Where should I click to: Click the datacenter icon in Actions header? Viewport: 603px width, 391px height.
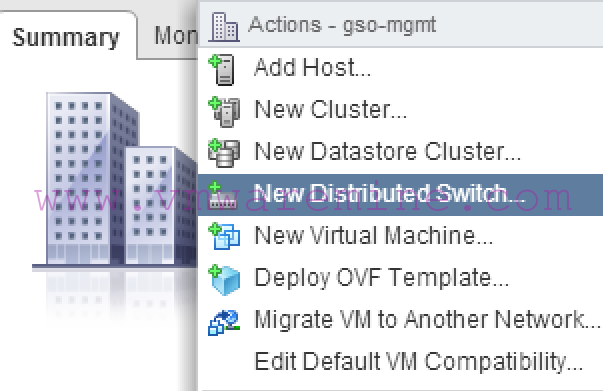(x=223, y=27)
